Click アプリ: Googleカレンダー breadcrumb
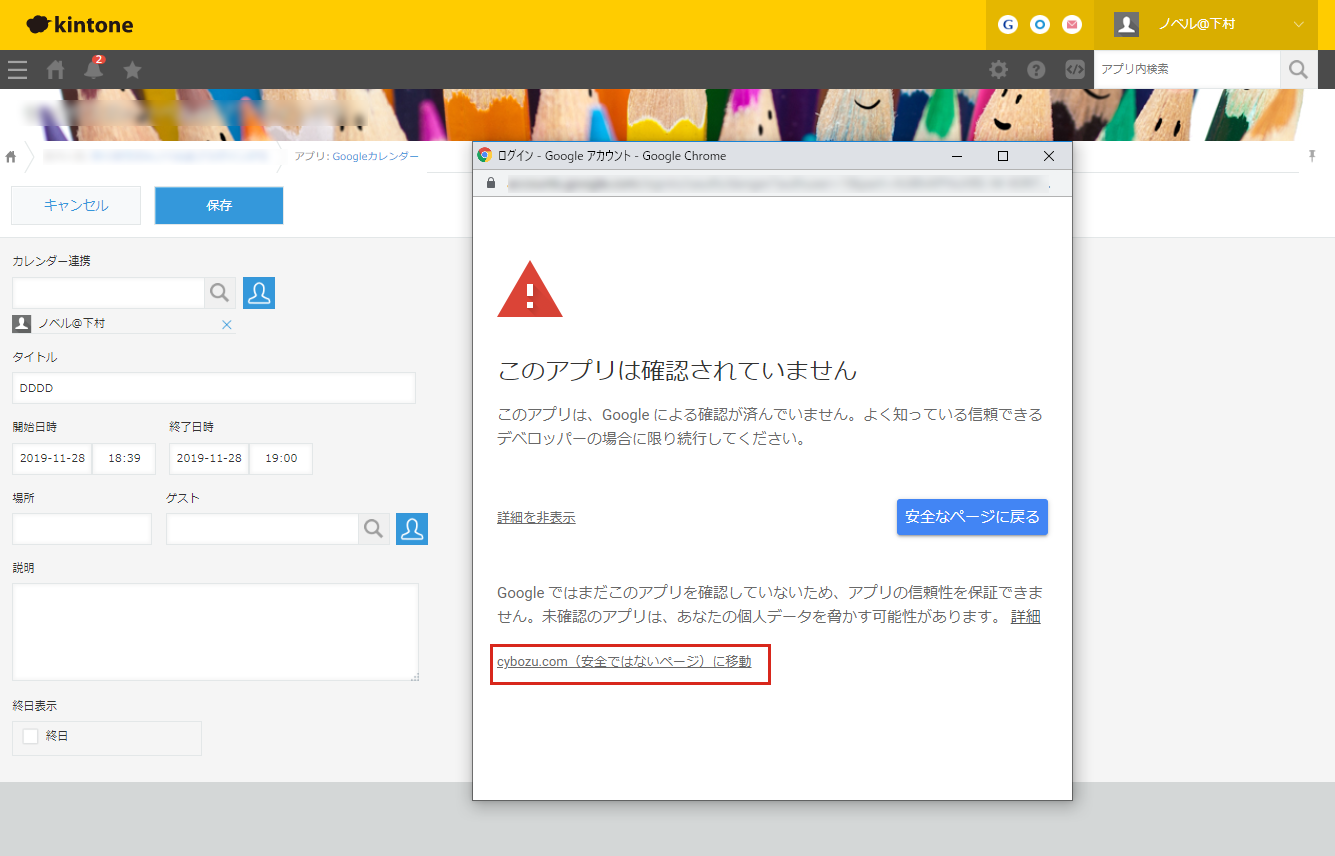 click(x=357, y=156)
